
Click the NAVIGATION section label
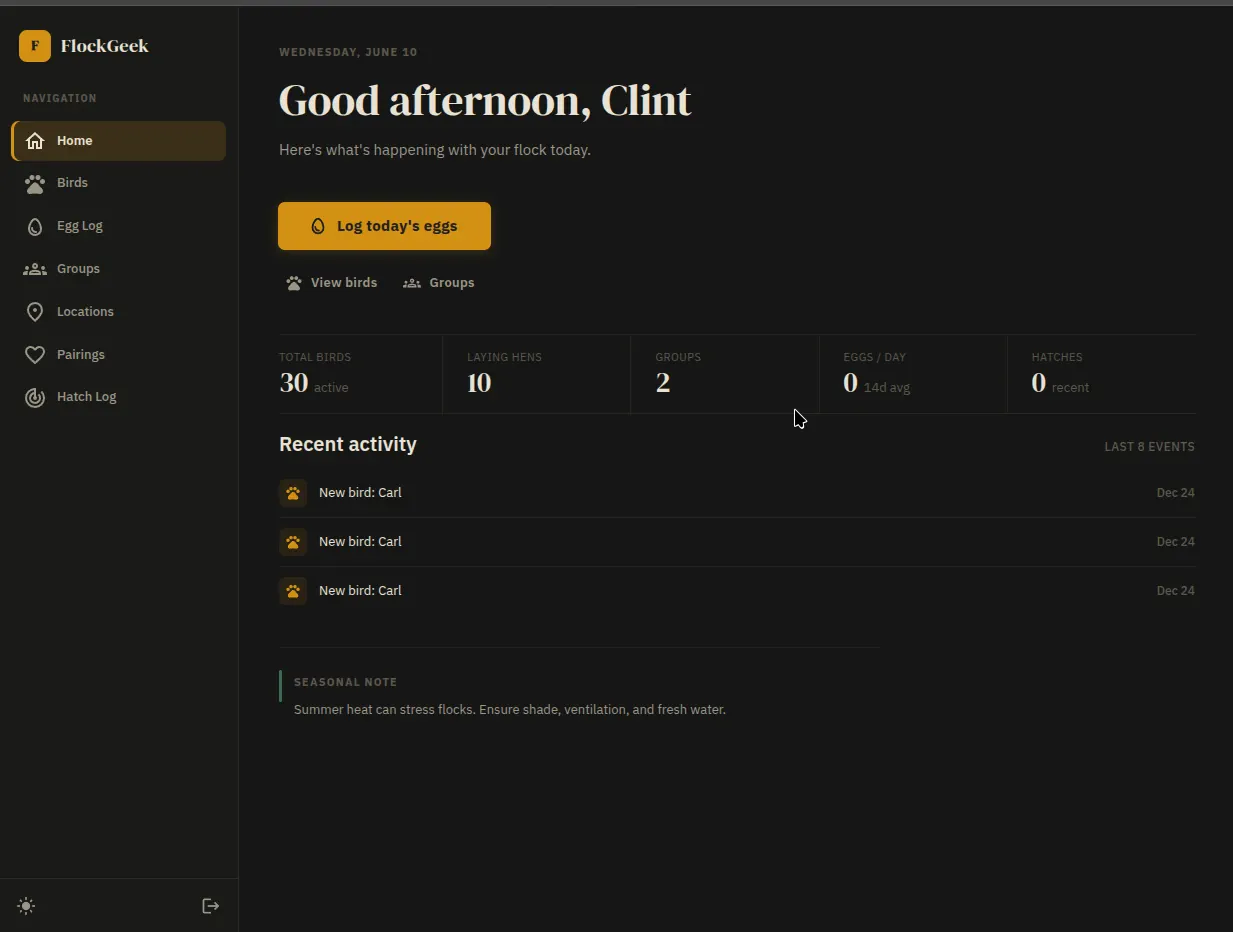60,98
